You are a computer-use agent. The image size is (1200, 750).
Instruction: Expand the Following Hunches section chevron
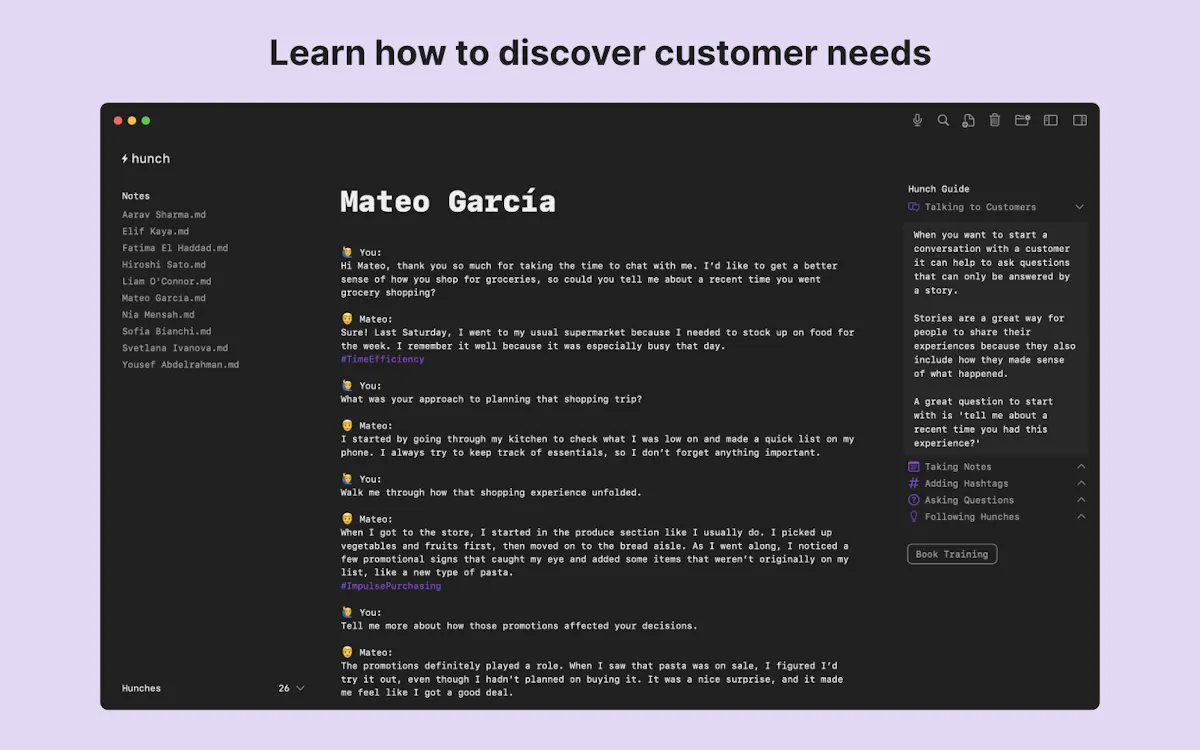click(x=1081, y=517)
